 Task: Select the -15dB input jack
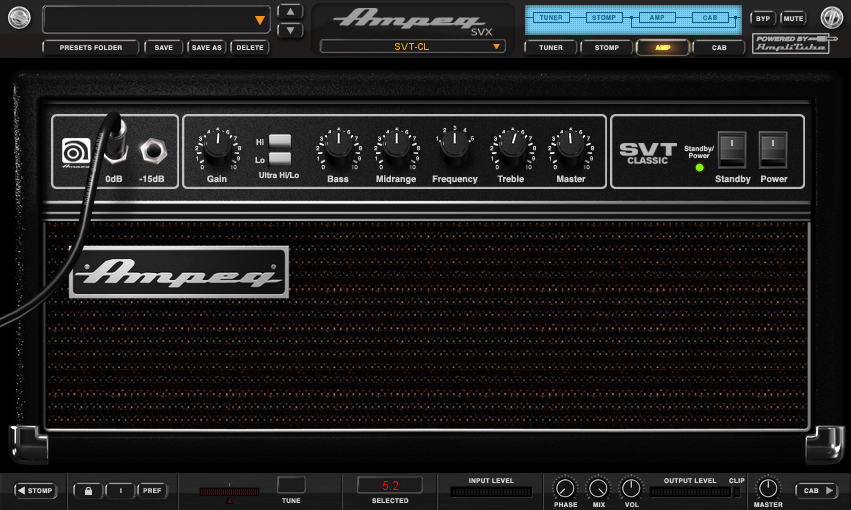(x=153, y=150)
